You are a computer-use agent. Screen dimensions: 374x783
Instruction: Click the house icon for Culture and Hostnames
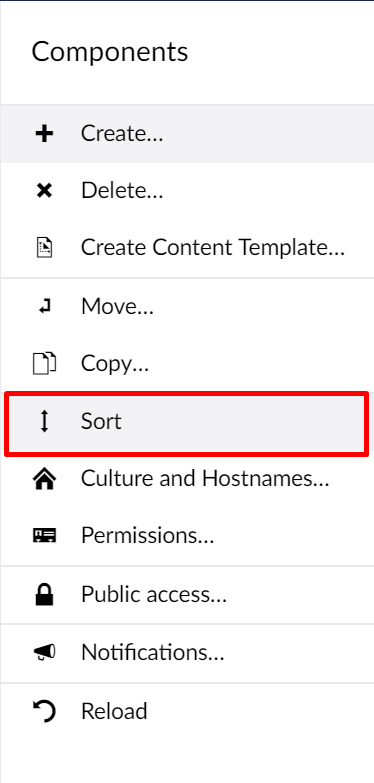pos(44,479)
